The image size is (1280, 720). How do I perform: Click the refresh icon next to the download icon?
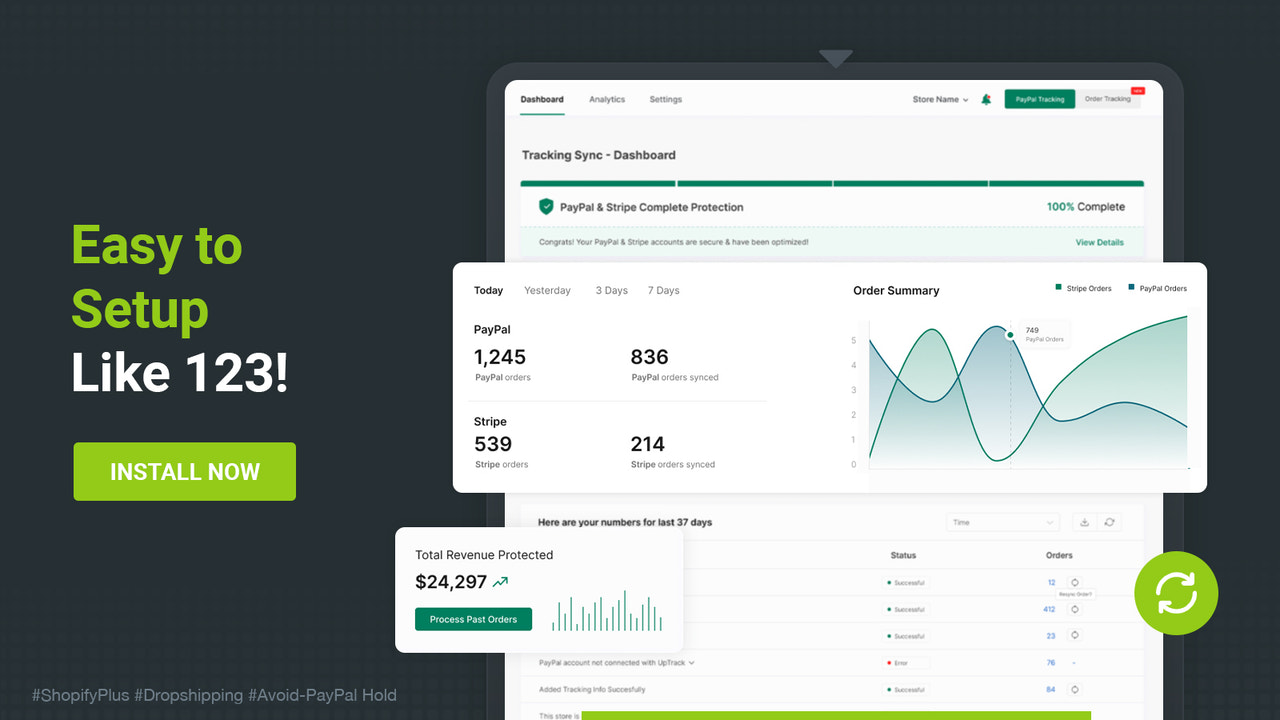1107,522
